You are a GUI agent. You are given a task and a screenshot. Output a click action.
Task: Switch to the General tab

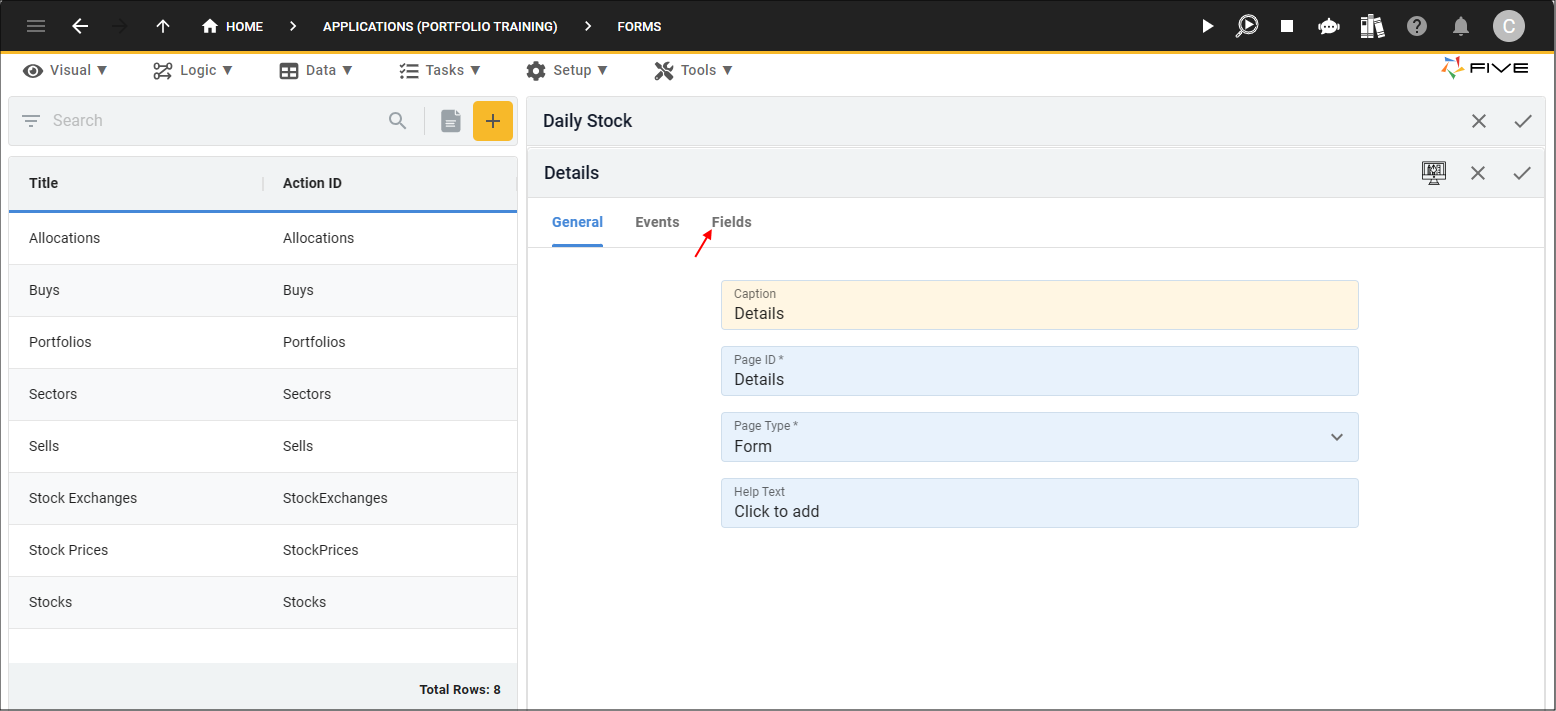[x=577, y=222]
